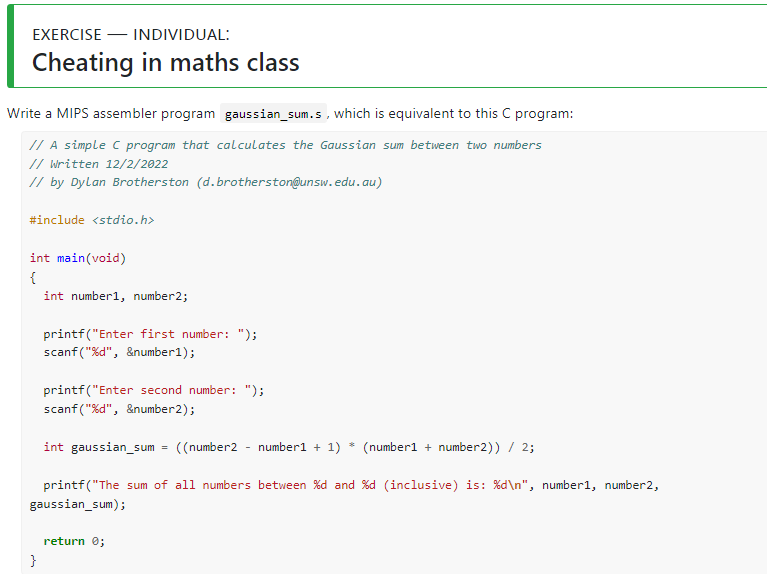Image resolution: width=767 pixels, height=574 pixels.
Task: Click the 'Cheating in maths class' heading
Action: [x=165, y=63]
